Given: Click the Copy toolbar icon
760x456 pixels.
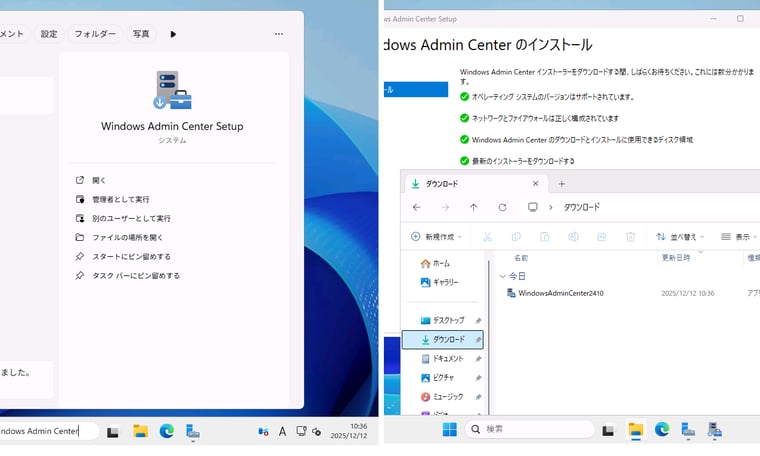Looking at the screenshot, I should 516,236.
